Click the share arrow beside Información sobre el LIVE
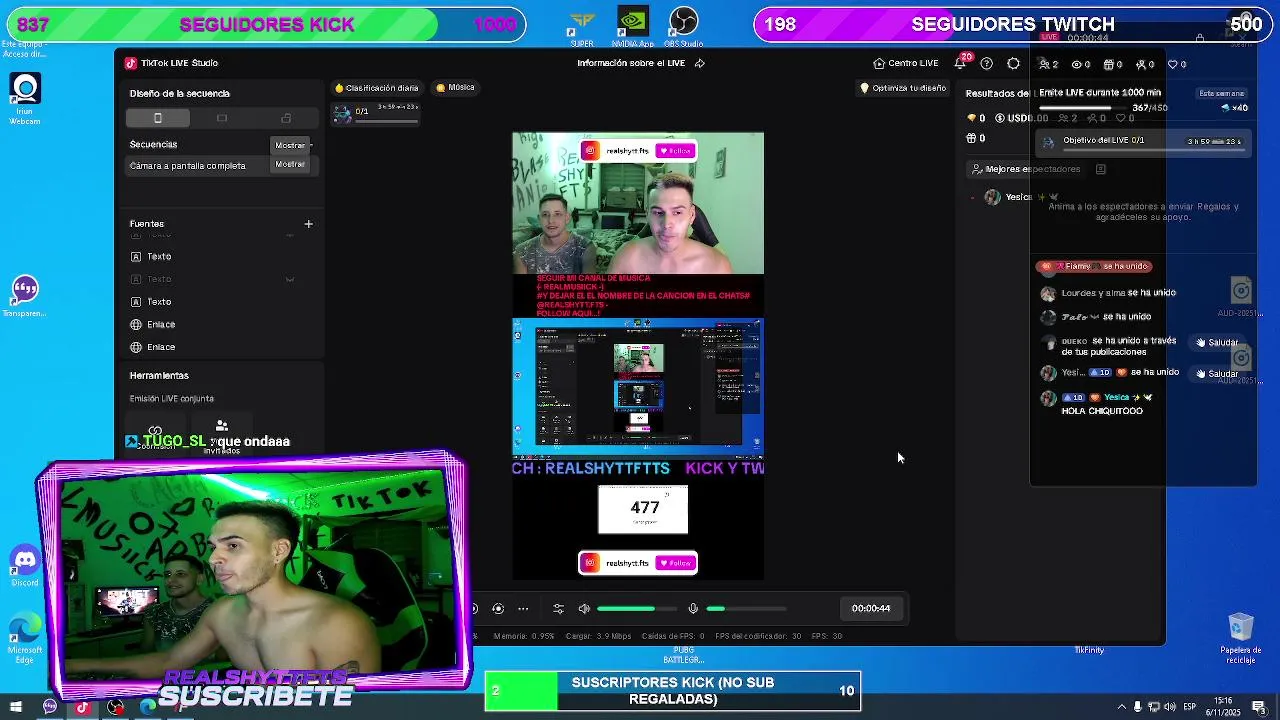The width and height of the screenshot is (1280, 720). click(700, 63)
